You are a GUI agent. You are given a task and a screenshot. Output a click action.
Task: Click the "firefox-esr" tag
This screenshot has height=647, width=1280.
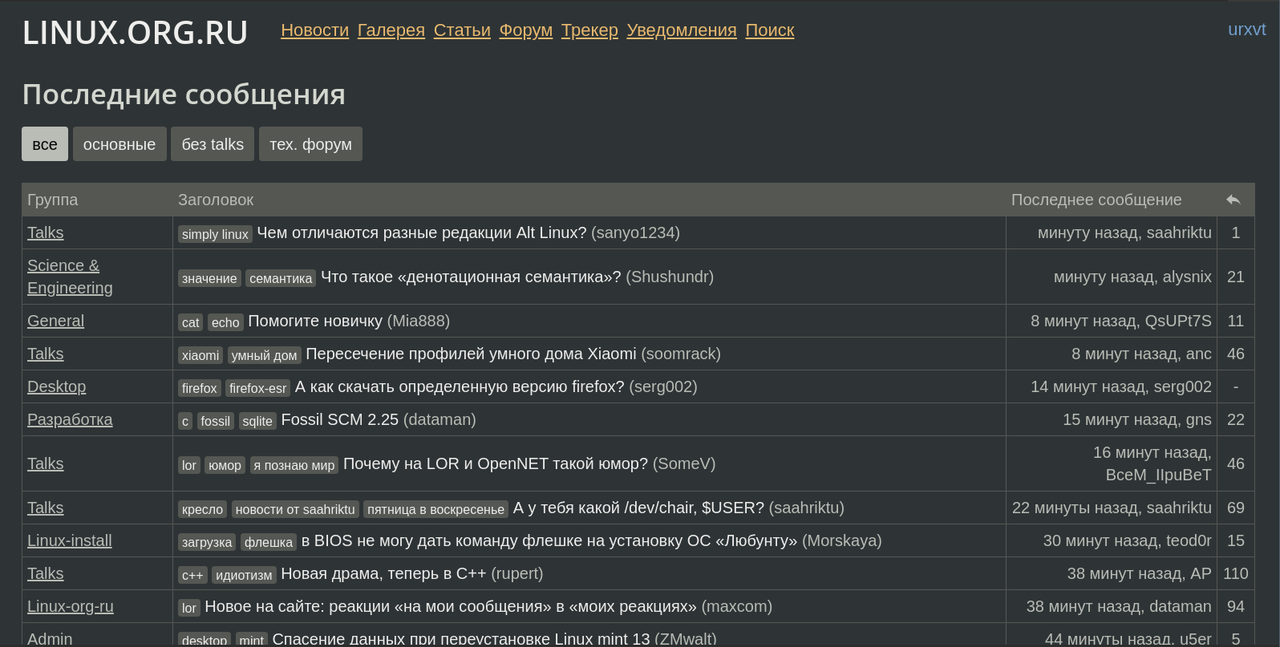point(258,388)
